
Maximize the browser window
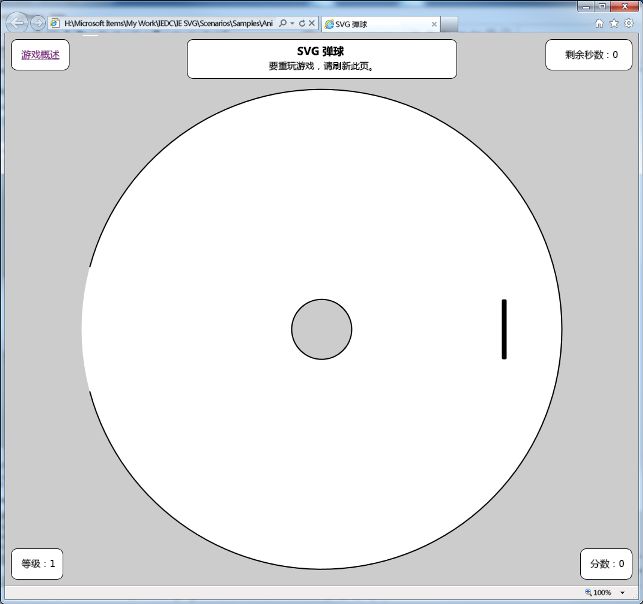click(x=602, y=6)
